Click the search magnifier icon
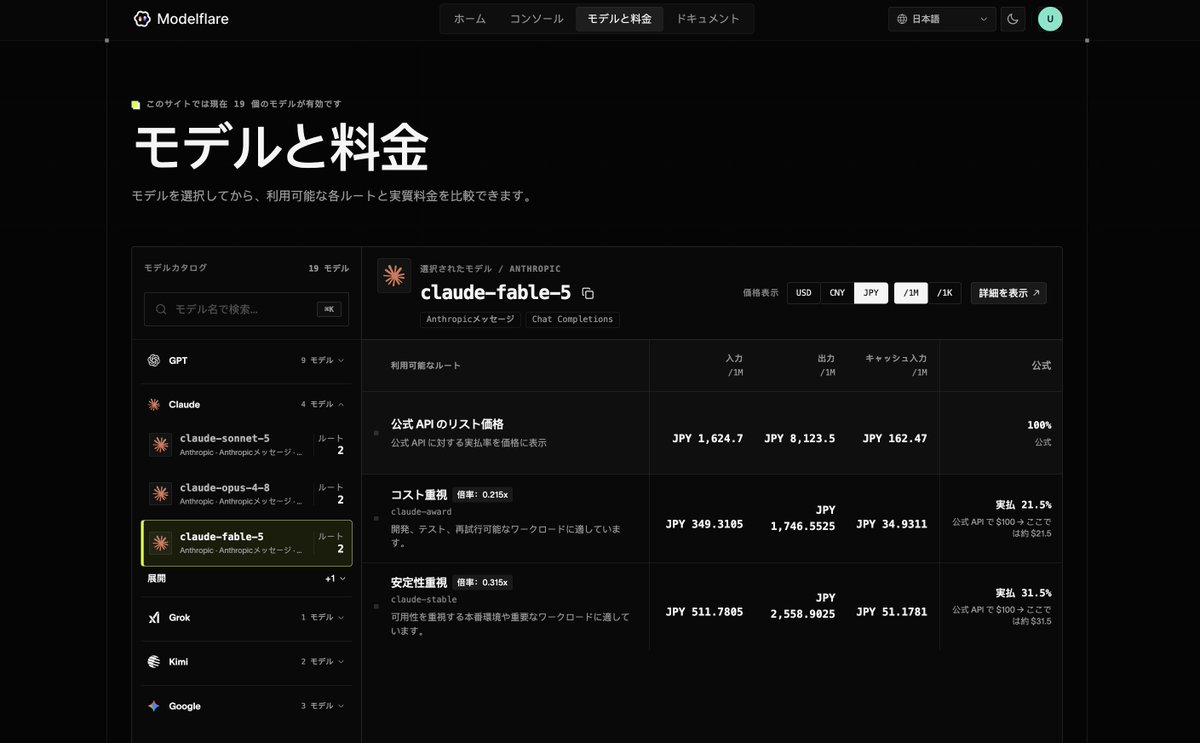1200x743 pixels. click(161, 309)
